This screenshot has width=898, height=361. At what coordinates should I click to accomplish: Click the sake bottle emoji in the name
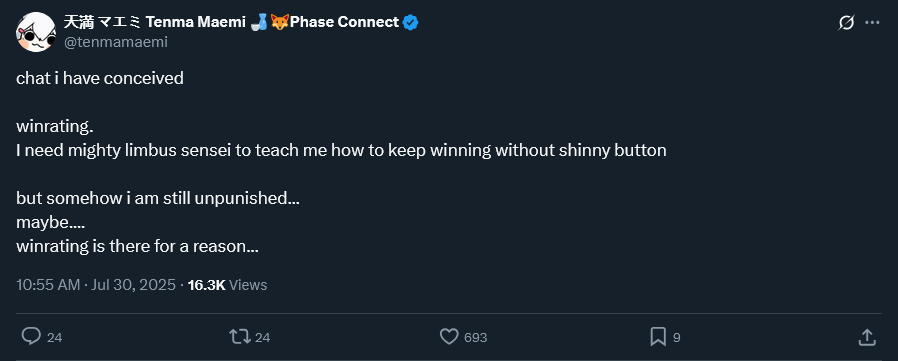tap(259, 23)
